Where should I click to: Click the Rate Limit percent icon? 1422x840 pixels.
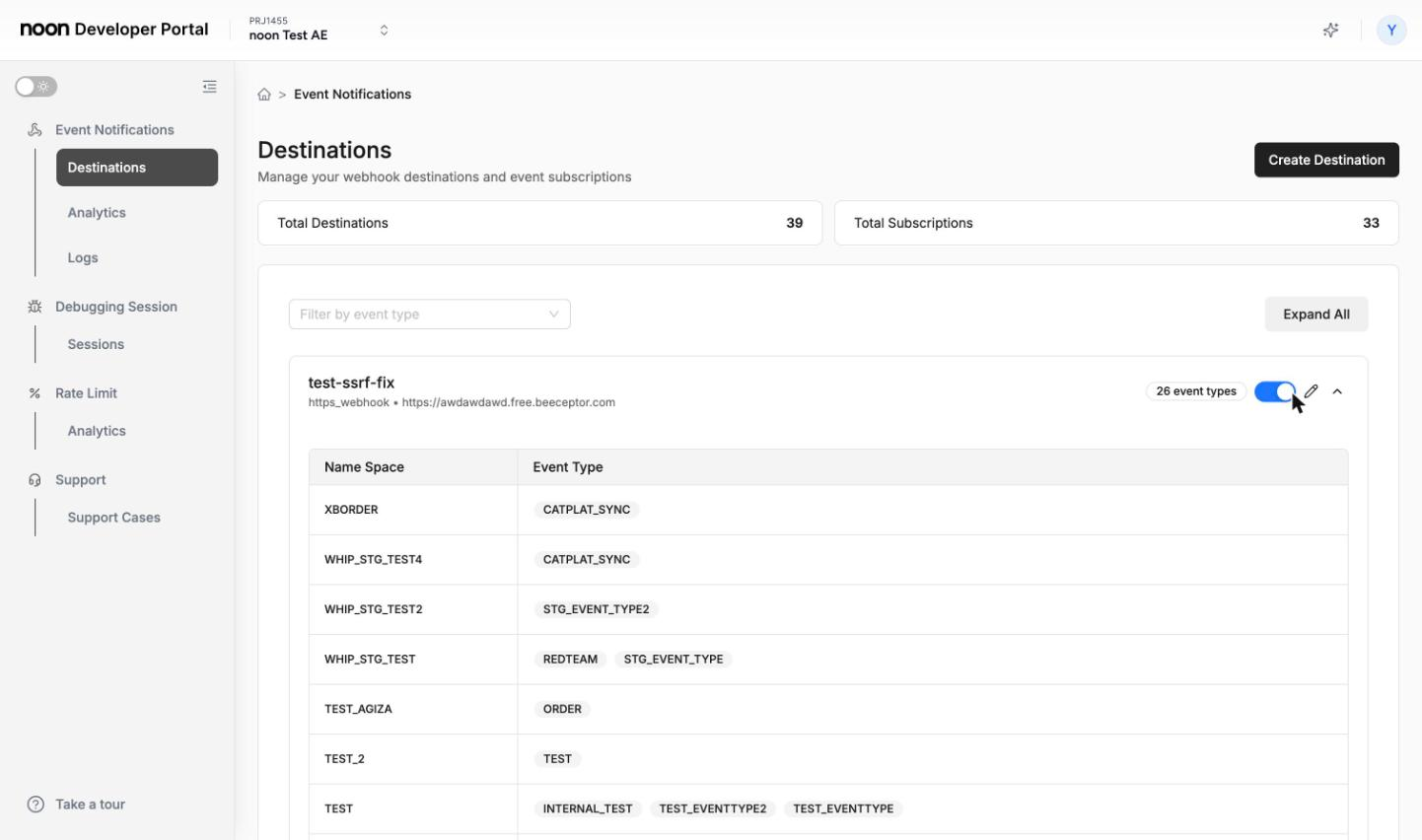point(35,393)
